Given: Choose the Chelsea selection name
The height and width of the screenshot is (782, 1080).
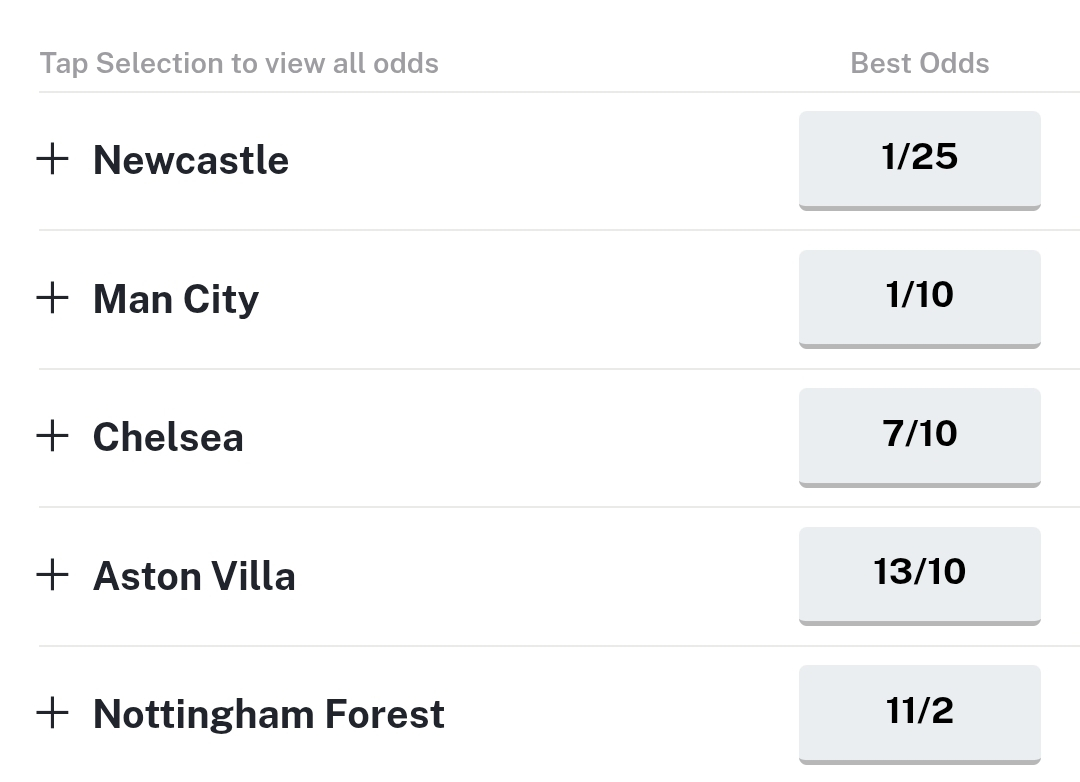Looking at the screenshot, I should (168, 437).
